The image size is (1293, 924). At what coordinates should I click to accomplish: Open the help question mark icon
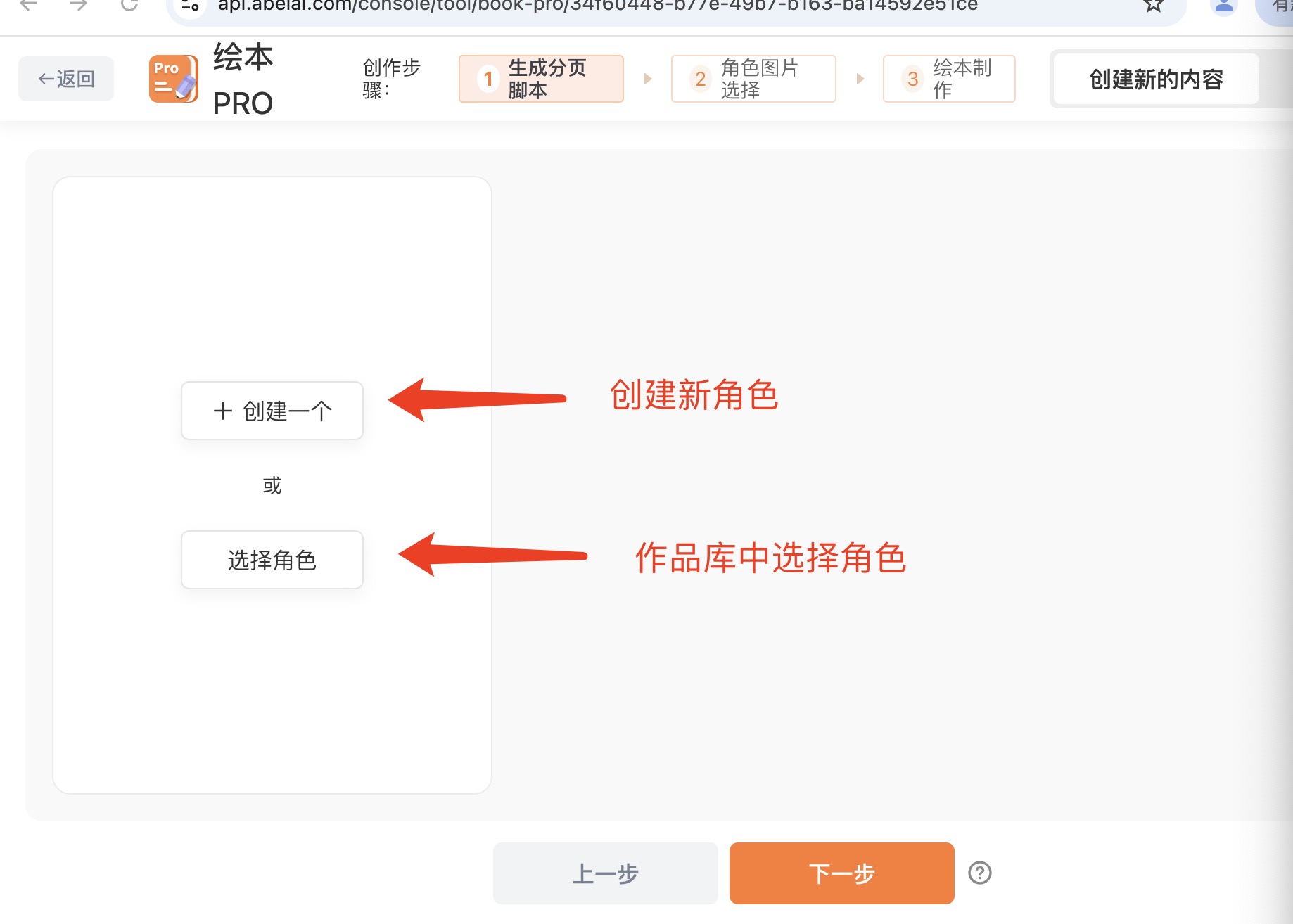click(979, 873)
